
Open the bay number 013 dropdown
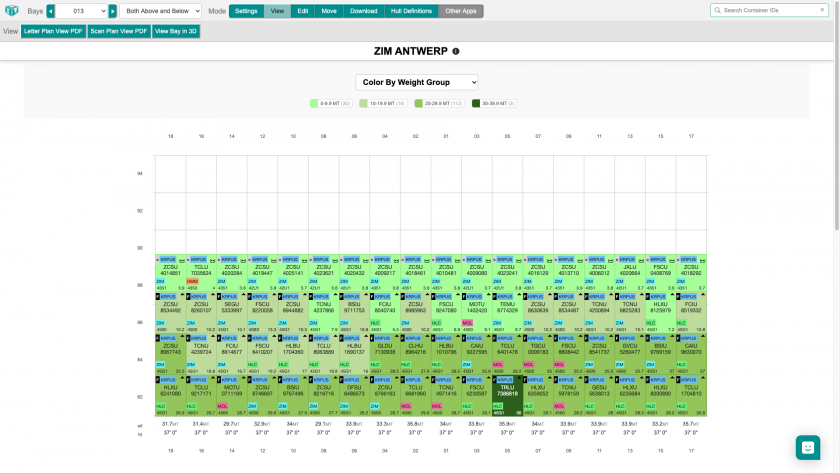click(x=81, y=11)
